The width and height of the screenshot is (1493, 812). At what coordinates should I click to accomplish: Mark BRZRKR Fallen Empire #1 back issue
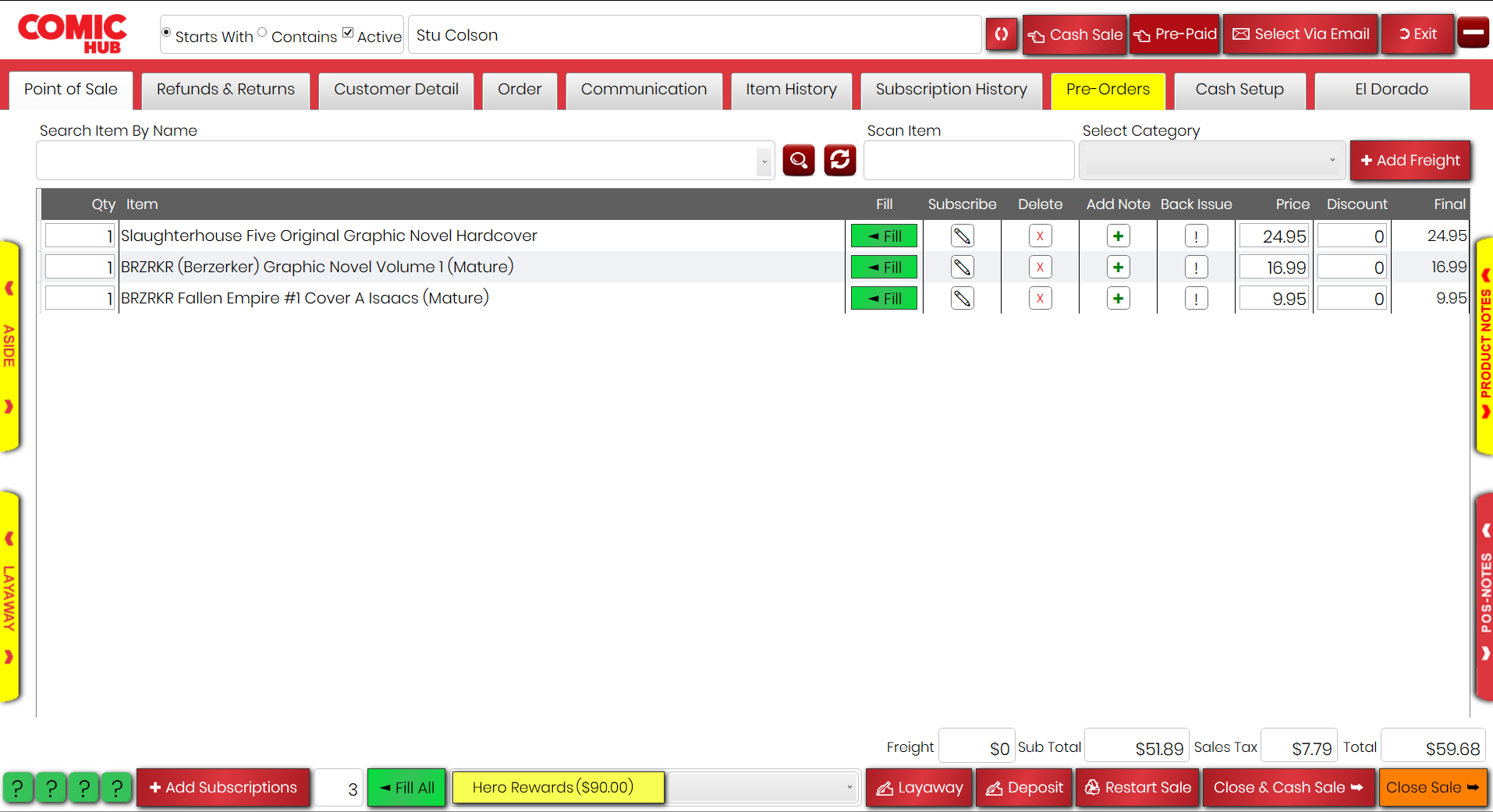[1196, 298]
